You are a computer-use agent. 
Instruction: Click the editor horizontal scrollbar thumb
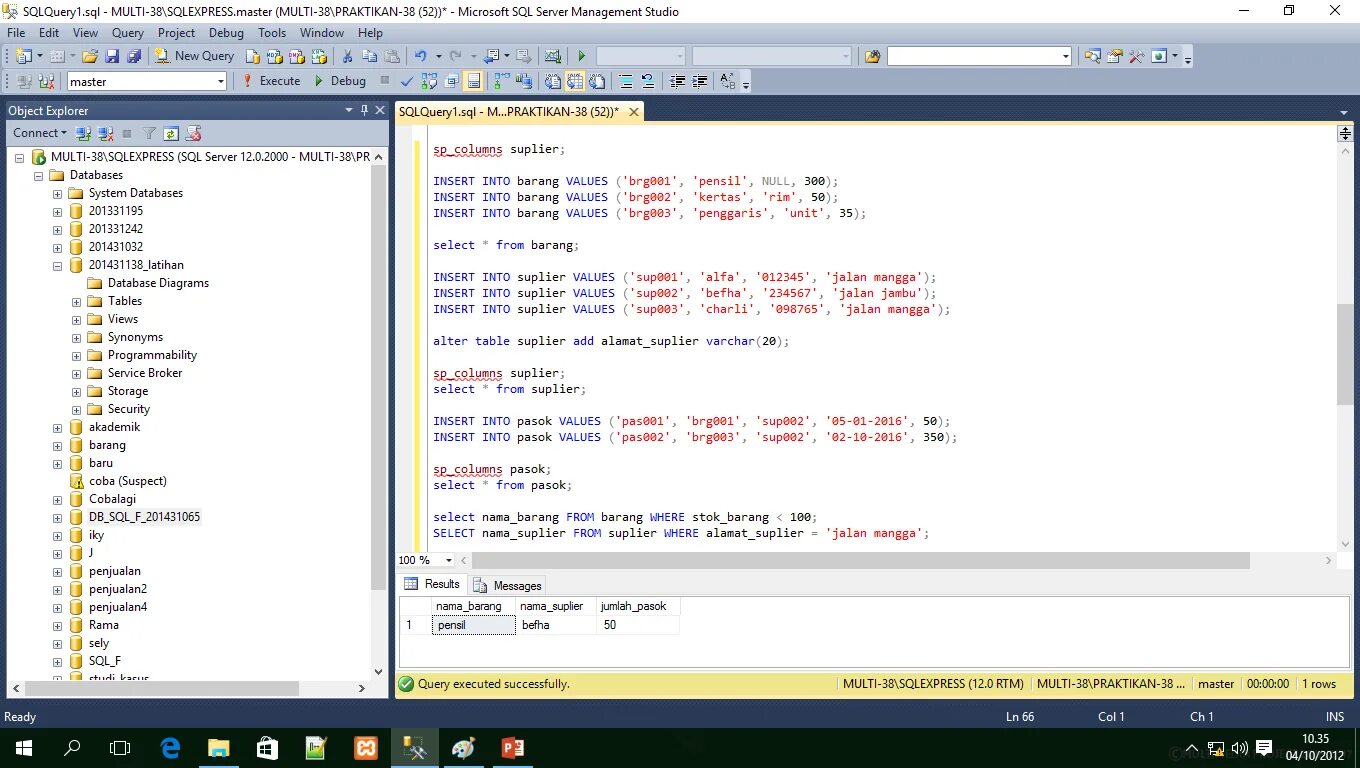click(x=859, y=561)
